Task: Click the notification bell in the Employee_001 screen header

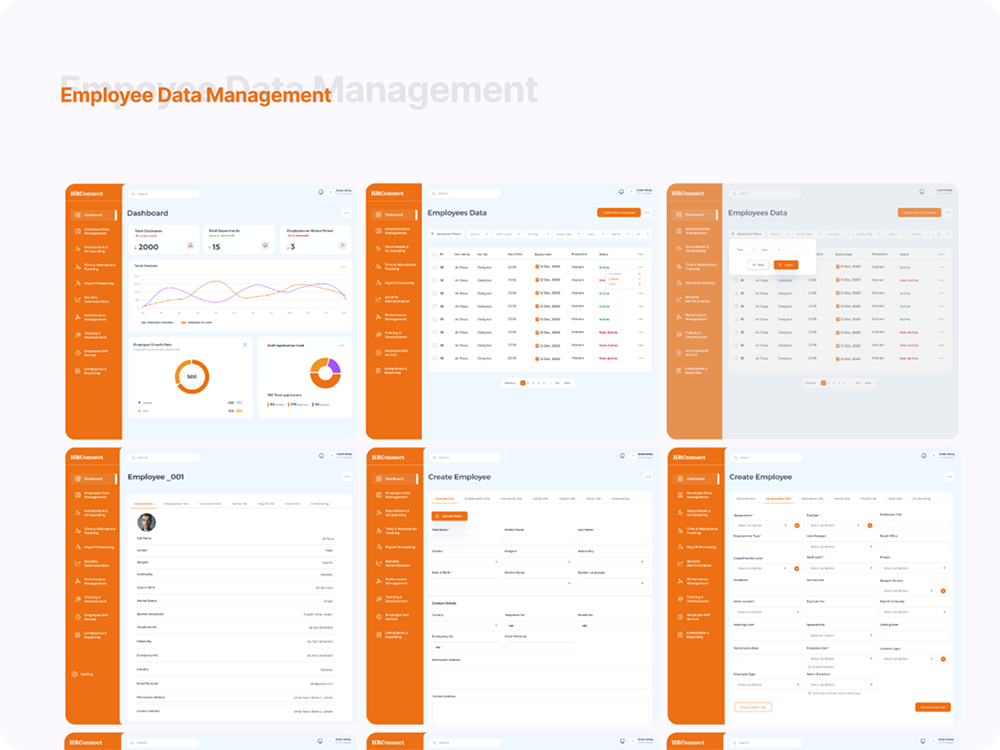Action: [321, 456]
